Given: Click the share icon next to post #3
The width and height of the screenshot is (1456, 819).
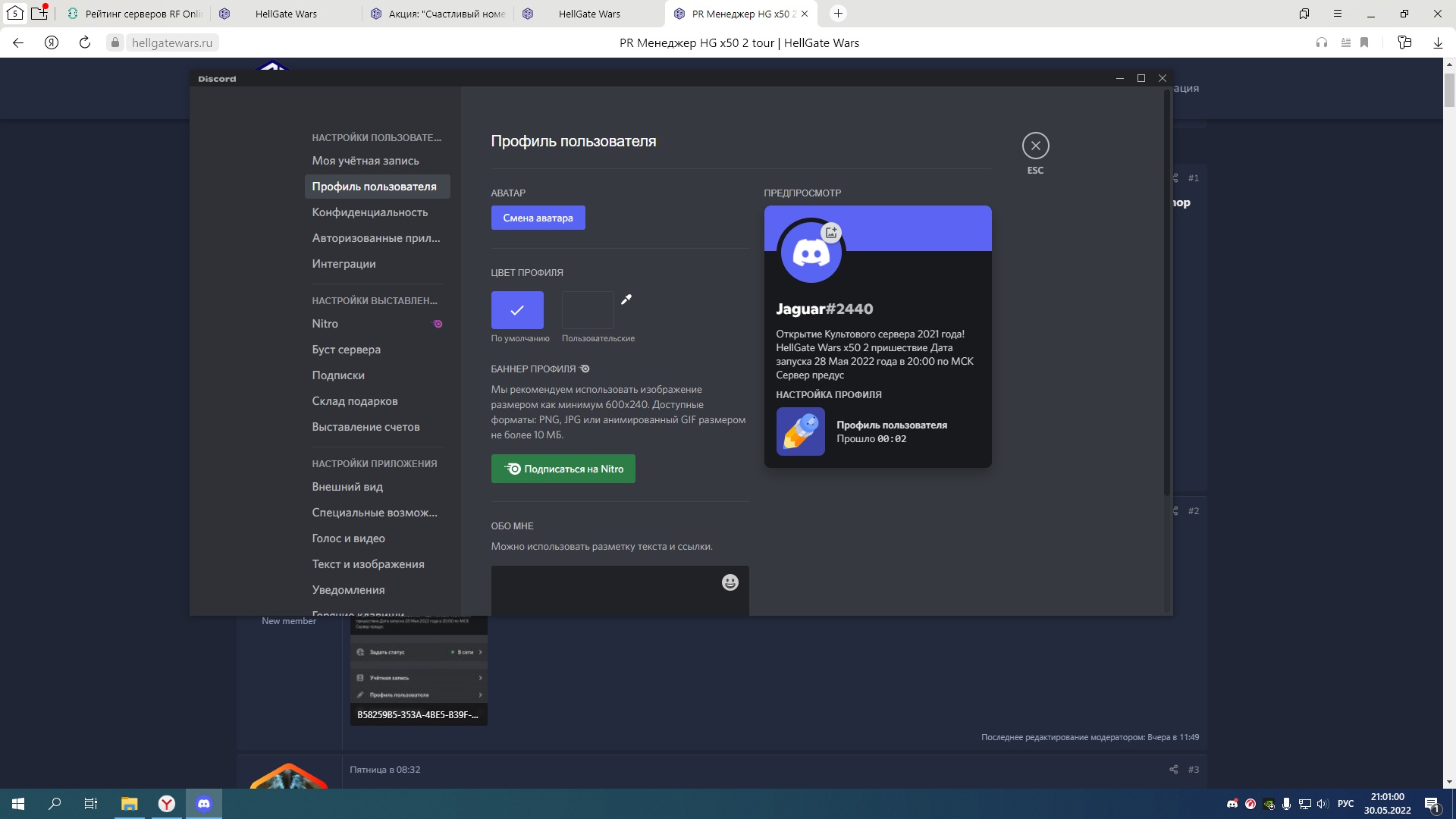Looking at the screenshot, I should click(x=1173, y=770).
